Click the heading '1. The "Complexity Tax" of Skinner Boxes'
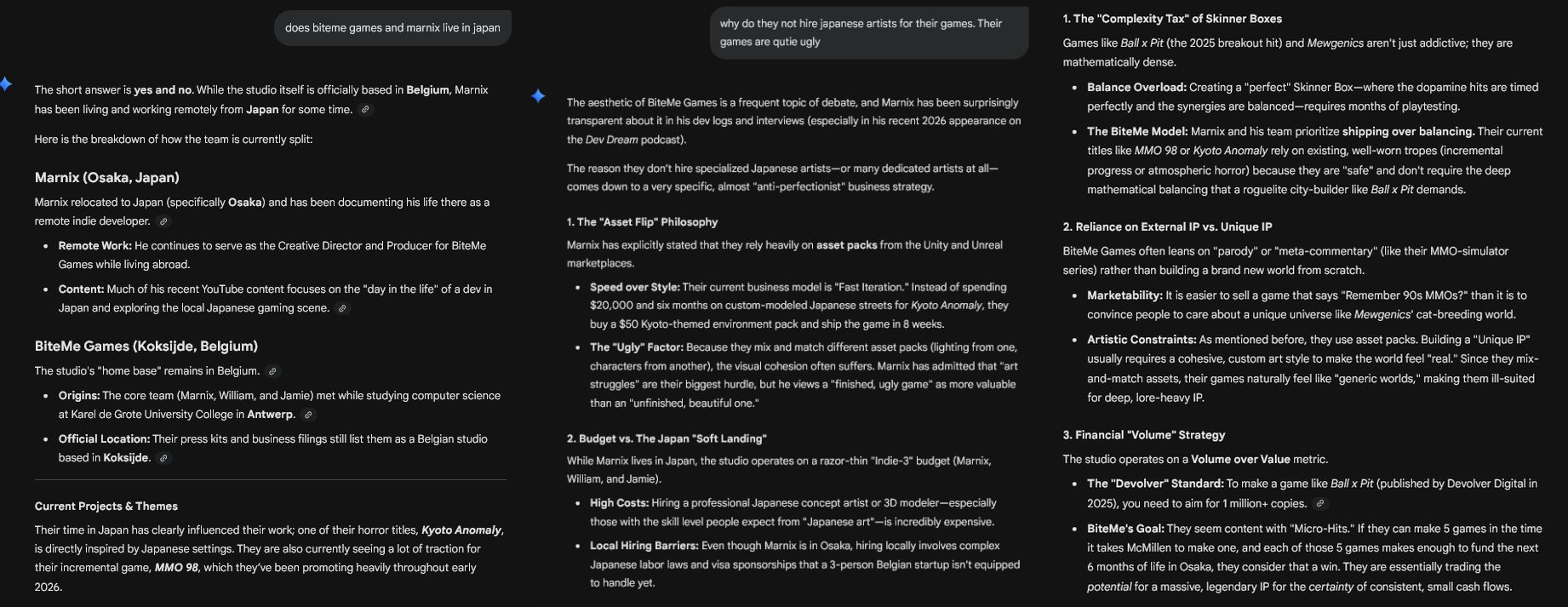 1172,19
